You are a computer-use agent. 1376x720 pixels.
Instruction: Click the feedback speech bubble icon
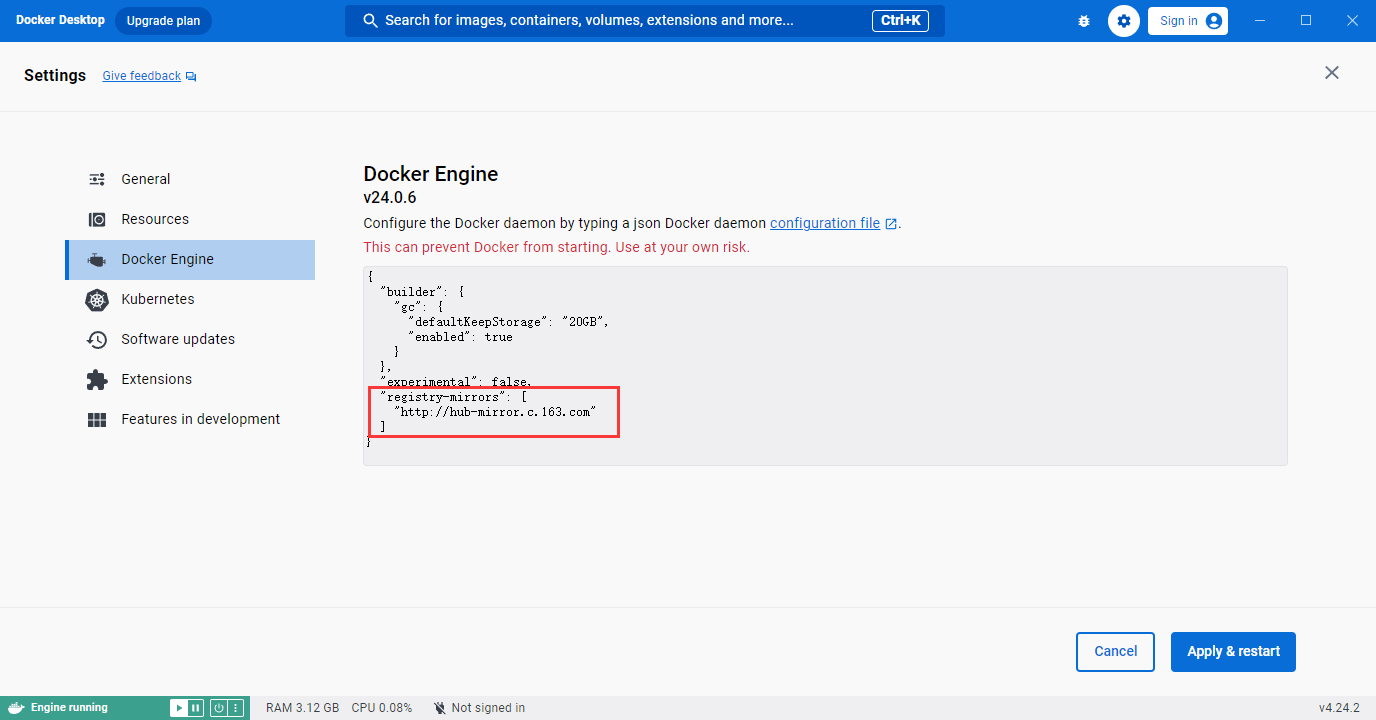191,76
